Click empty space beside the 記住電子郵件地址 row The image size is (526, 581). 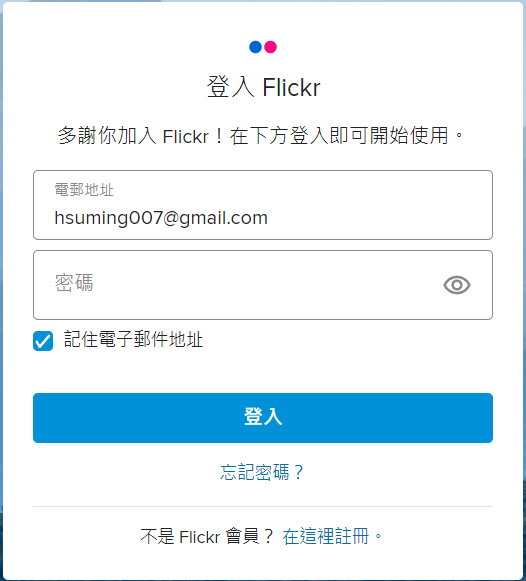pos(348,340)
